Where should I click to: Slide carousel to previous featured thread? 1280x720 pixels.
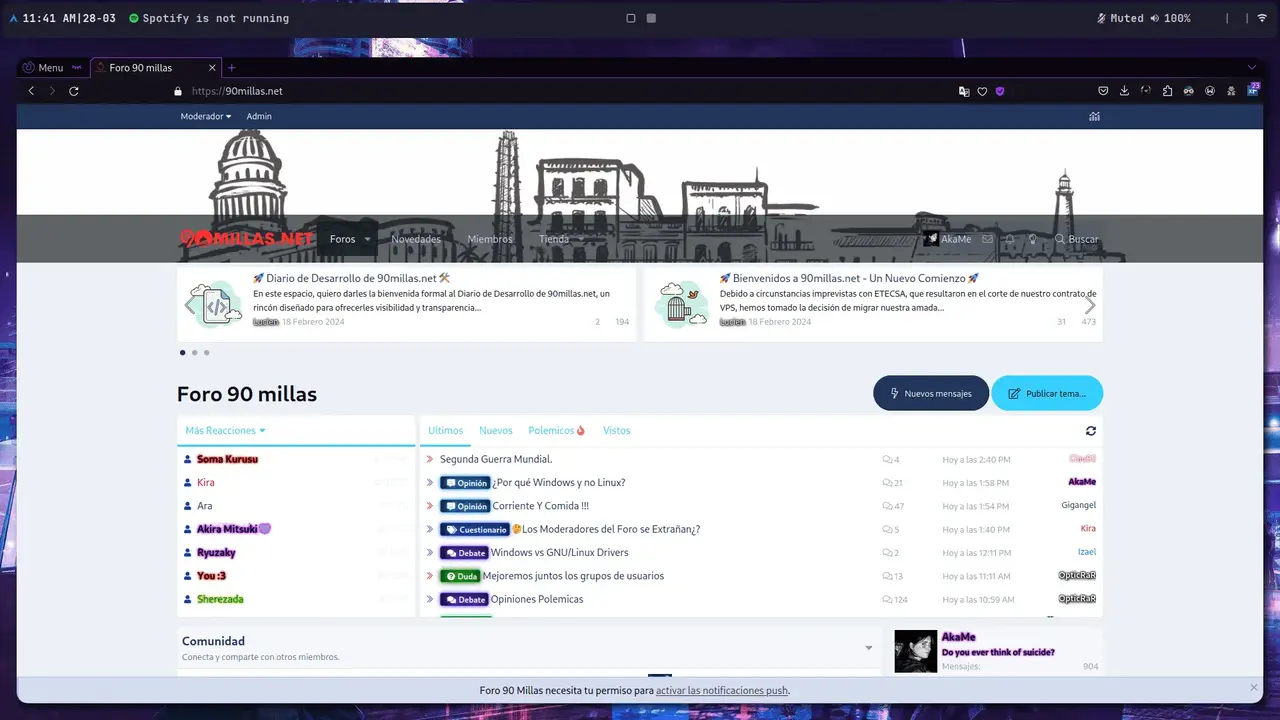tap(190, 305)
